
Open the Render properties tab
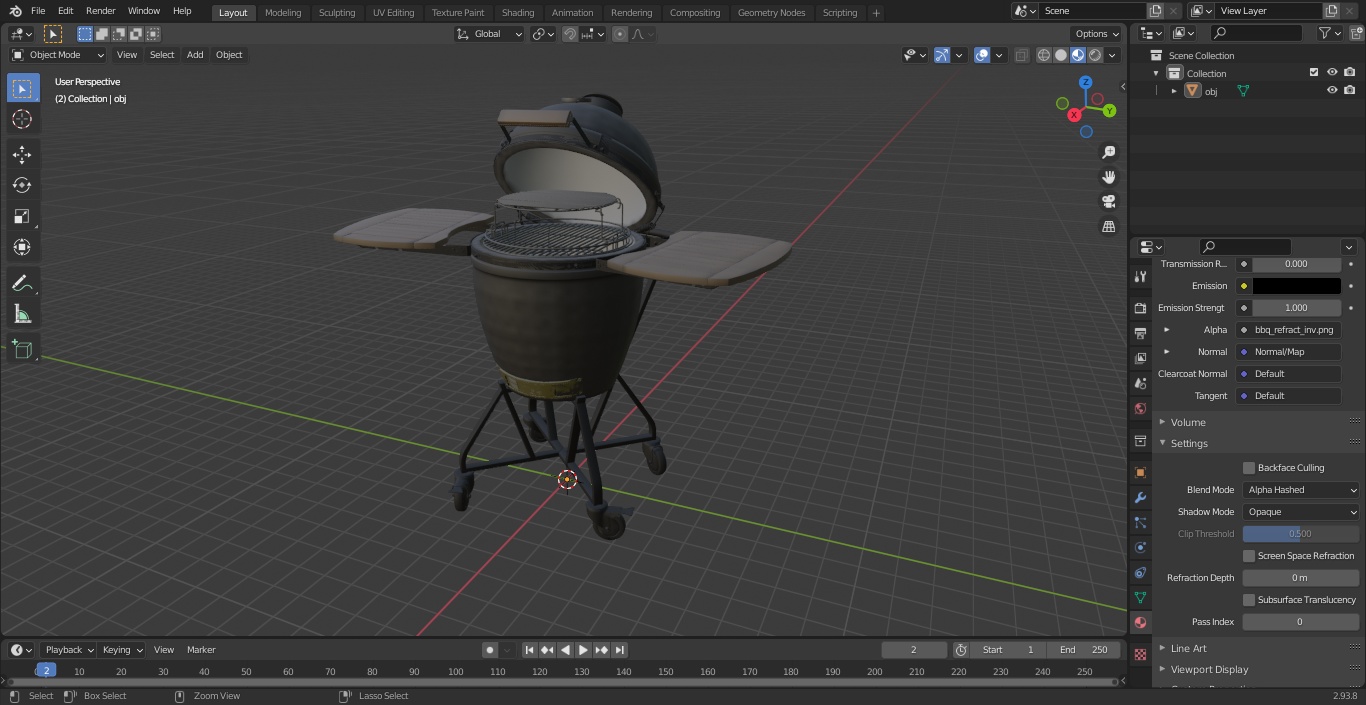point(1140,308)
